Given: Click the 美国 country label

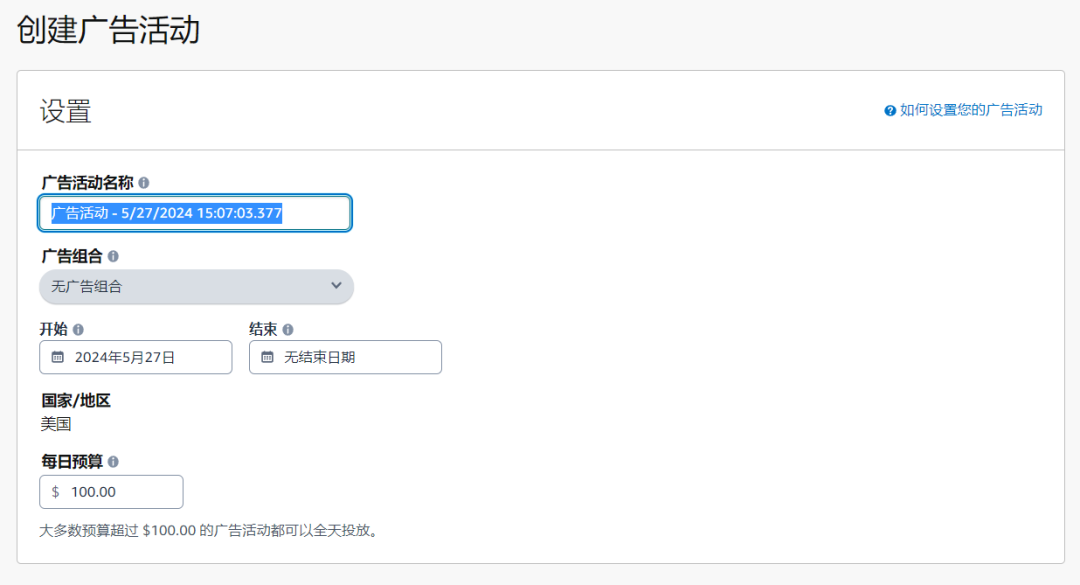Looking at the screenshot, I should 57,423.
